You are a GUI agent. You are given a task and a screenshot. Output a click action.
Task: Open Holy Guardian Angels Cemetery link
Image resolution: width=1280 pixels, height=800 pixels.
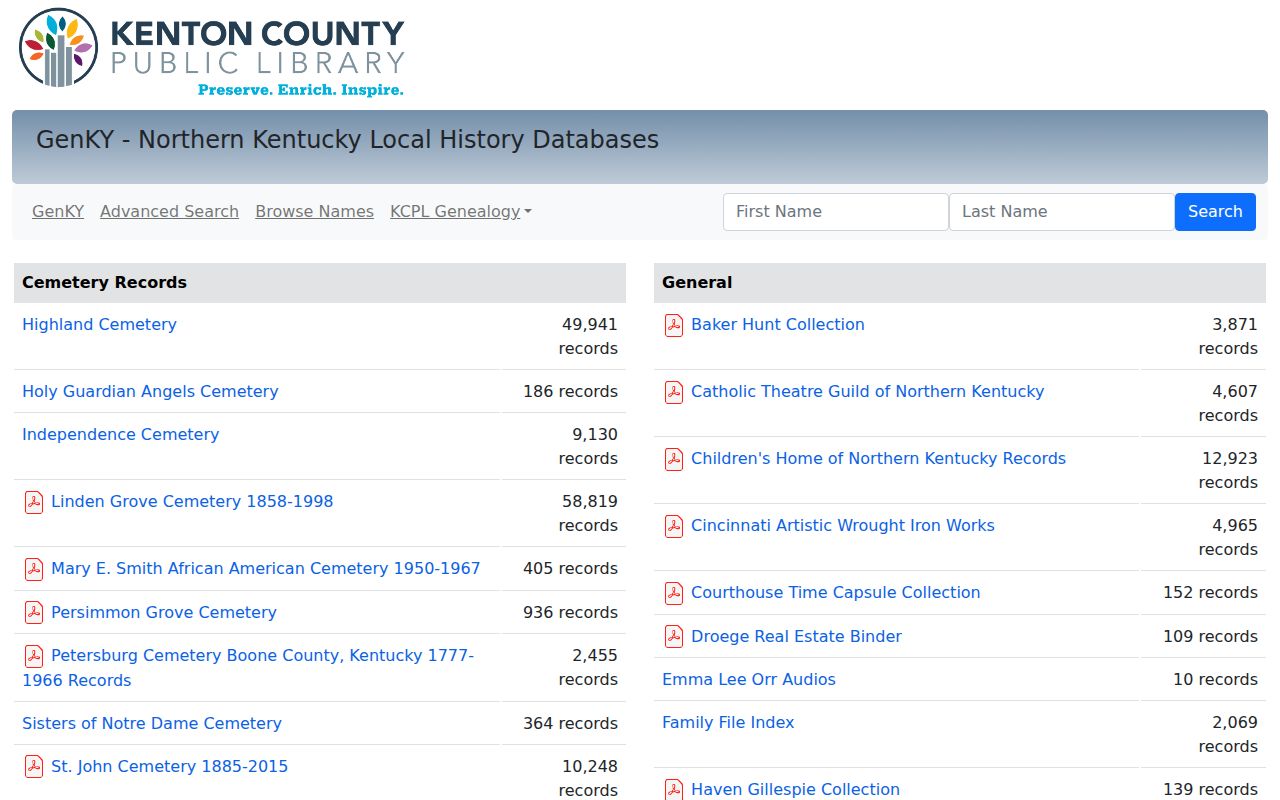[150, 391]
